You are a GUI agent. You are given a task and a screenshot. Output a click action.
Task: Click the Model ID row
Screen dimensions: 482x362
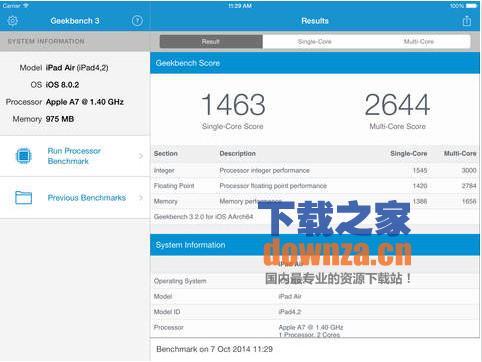[315, 312]
